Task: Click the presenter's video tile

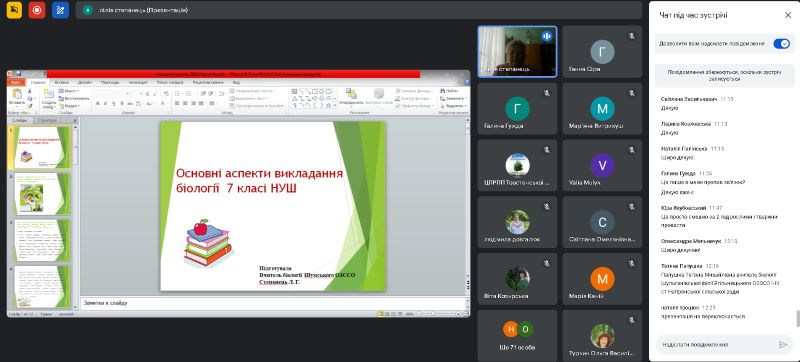Action: (x=517, y=51)
